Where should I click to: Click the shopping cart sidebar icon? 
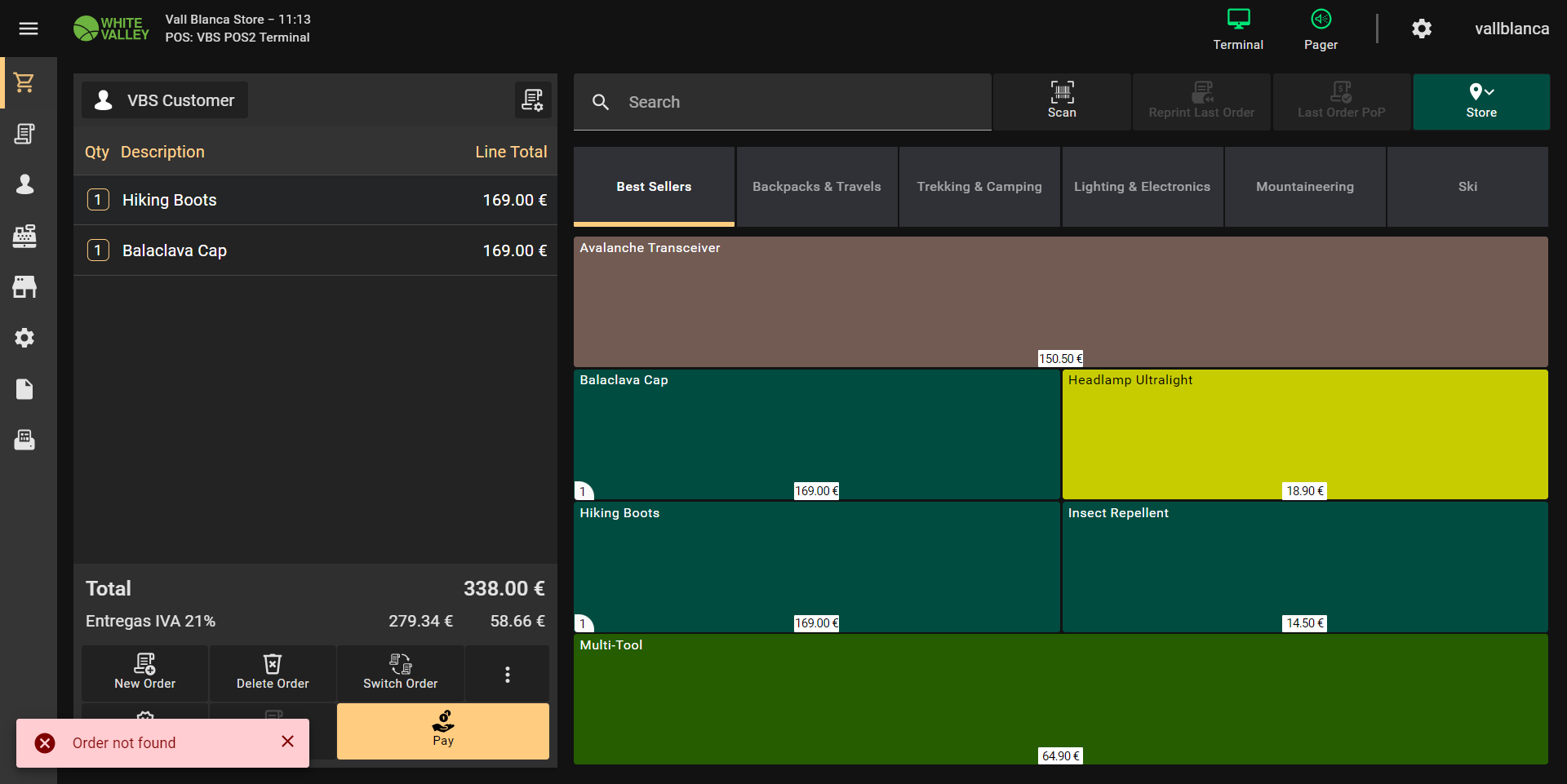coord(24,82)
